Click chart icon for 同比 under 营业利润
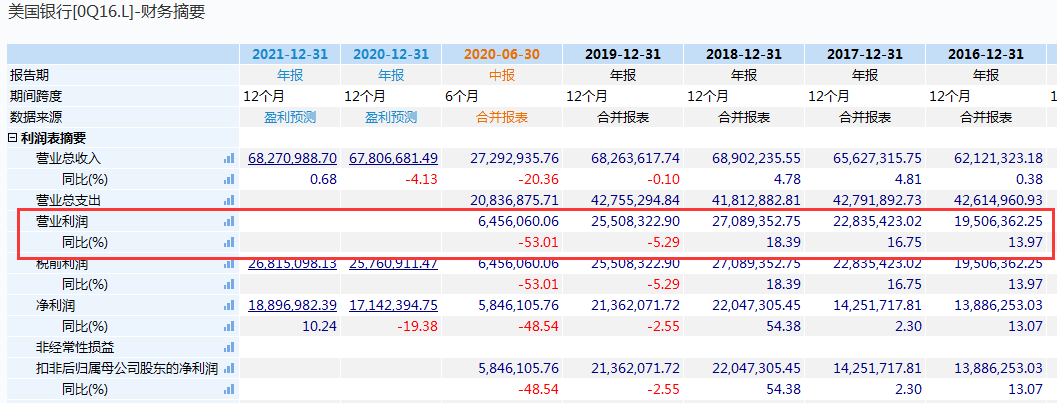 229,242
